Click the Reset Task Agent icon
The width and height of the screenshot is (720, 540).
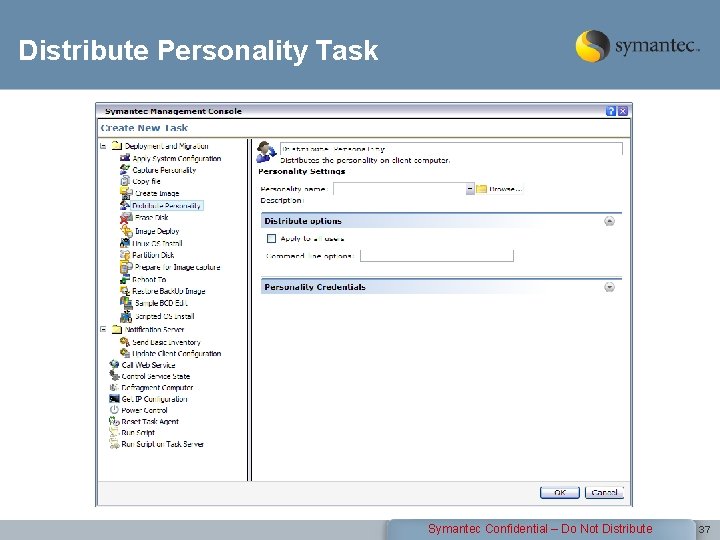tap(114, 421)
